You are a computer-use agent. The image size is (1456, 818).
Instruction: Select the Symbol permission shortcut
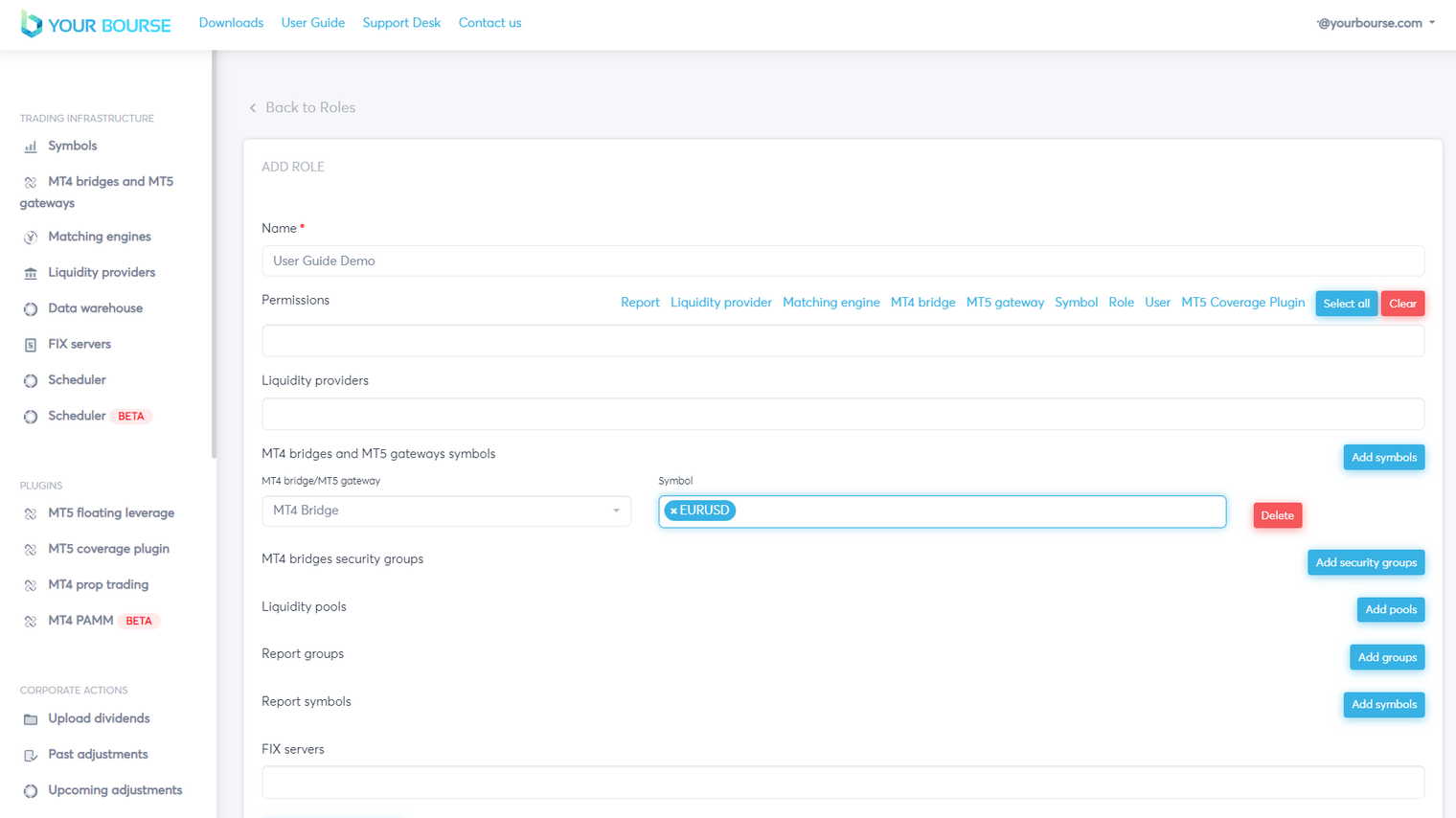(1076, 303)
